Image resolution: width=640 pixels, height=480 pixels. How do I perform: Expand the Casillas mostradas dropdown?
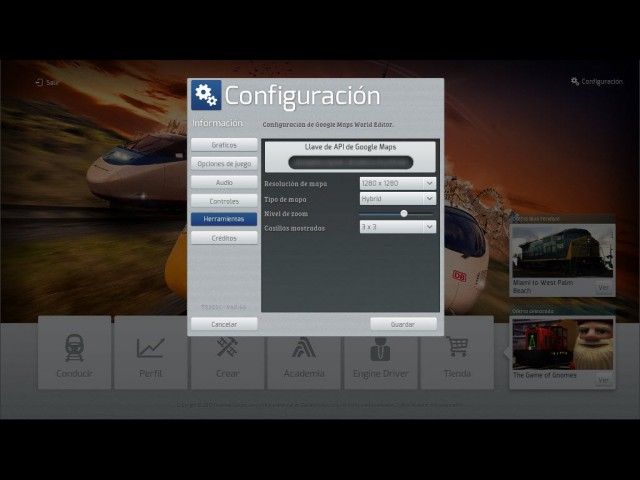coord(397,227)
